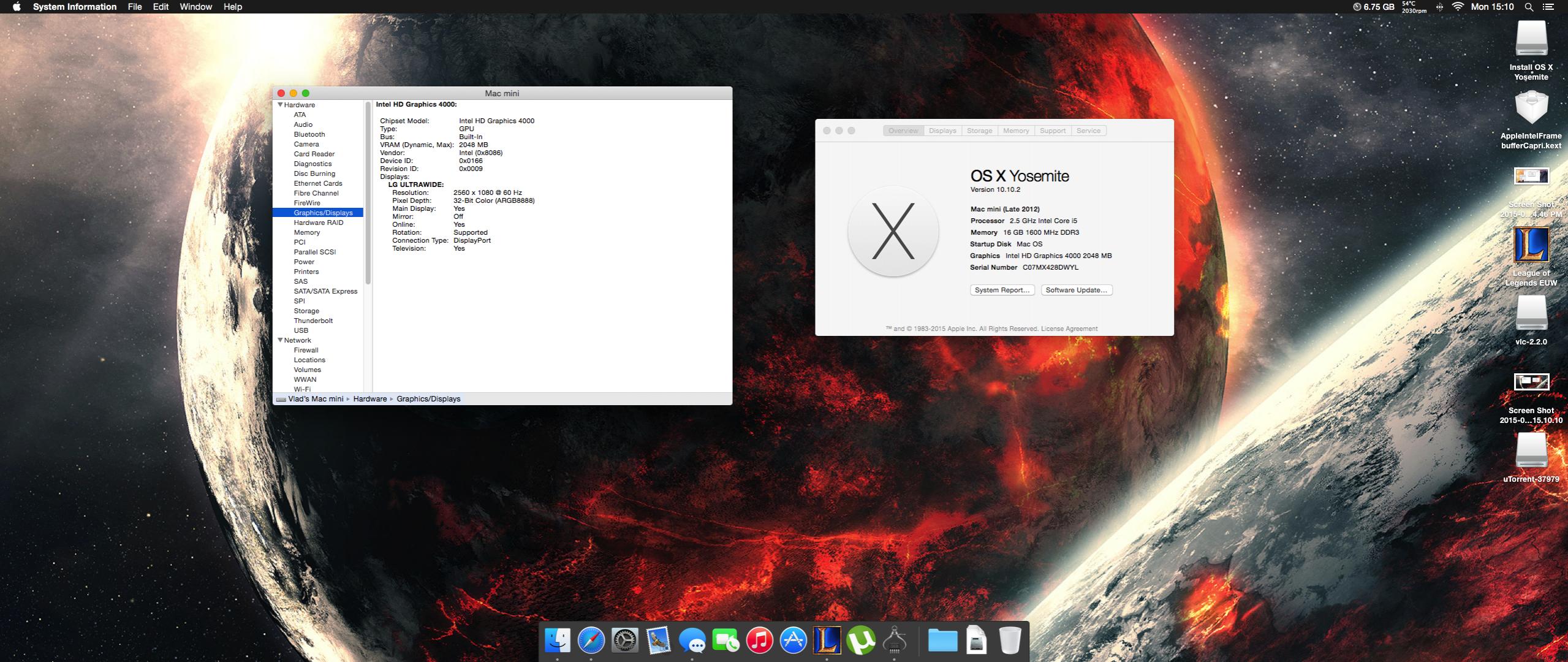Screen dimensions: 1568x662
Task: Click temperature and fan rpm readout
Action: pyautogui.click(x=1414, y=7)
